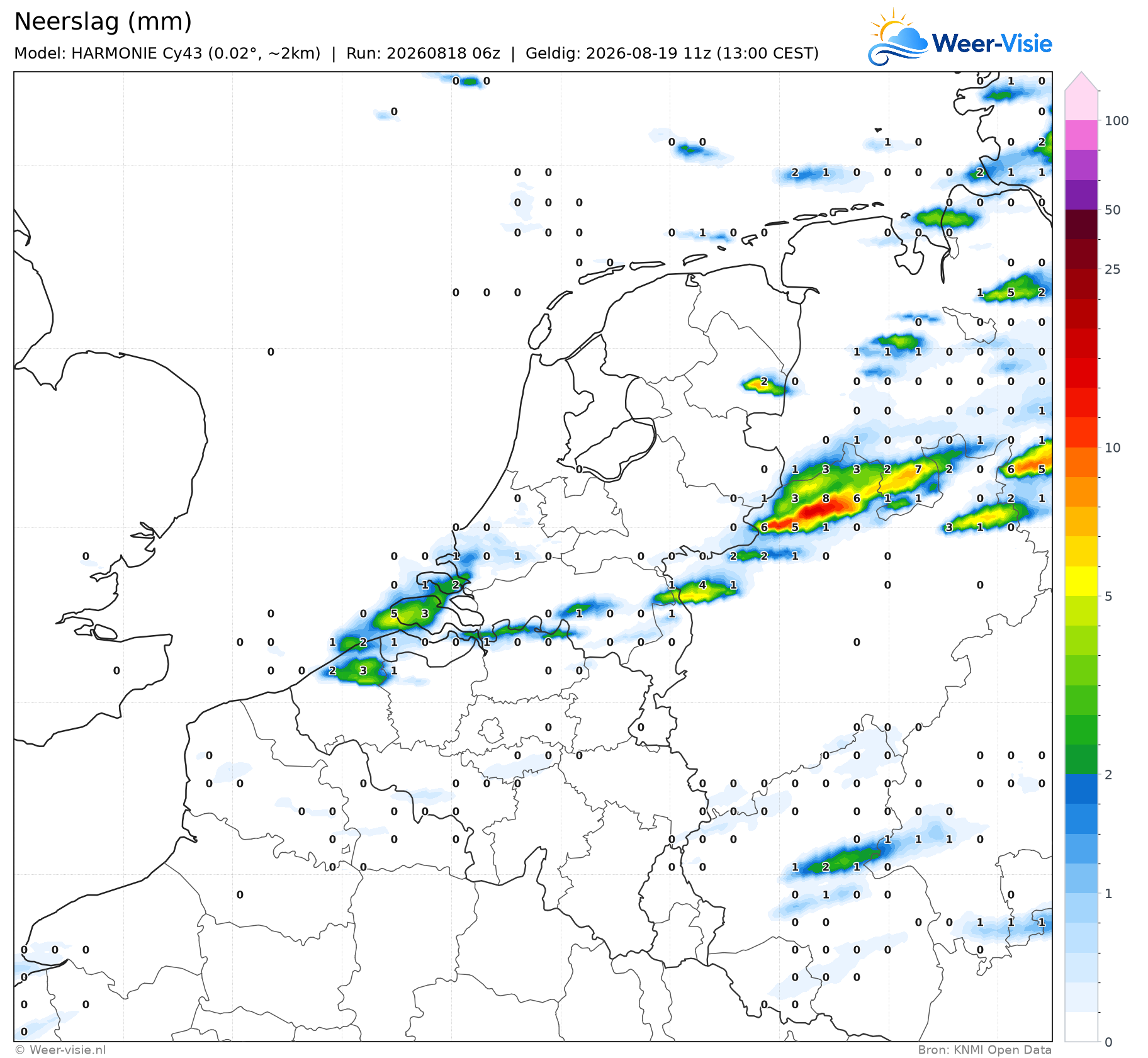Select the orange 10 mm color swatch
Viewport: 1148px width, 1058px height.
[1081, 462]
